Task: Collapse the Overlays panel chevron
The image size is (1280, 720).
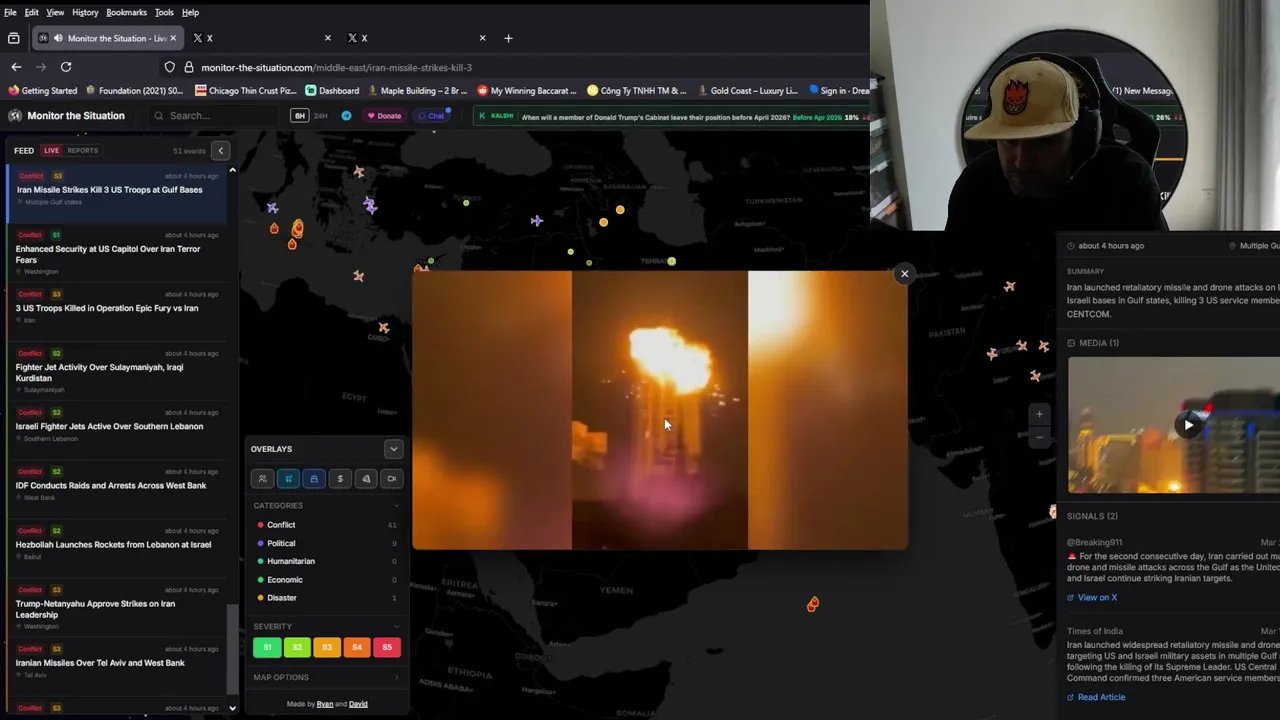Action: coord(393,449)
